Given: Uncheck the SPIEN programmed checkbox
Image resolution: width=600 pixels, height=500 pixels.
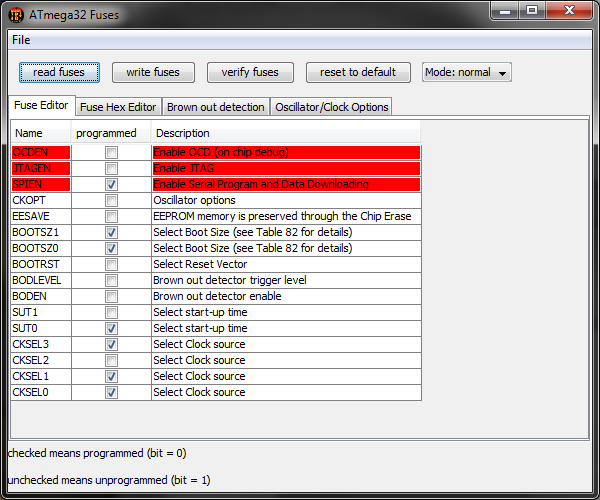Looking at the screenshot, I should click(111, 184).
